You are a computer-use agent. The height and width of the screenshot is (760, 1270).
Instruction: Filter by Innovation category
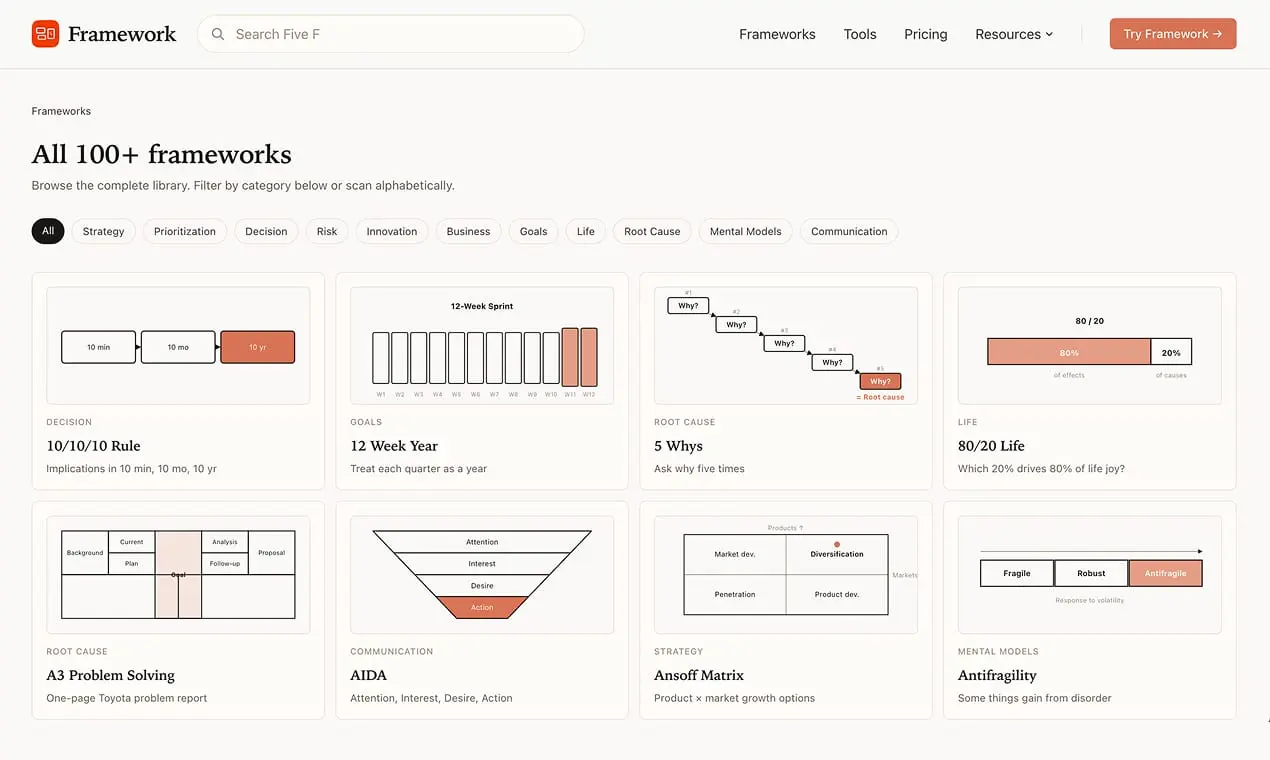392,231
